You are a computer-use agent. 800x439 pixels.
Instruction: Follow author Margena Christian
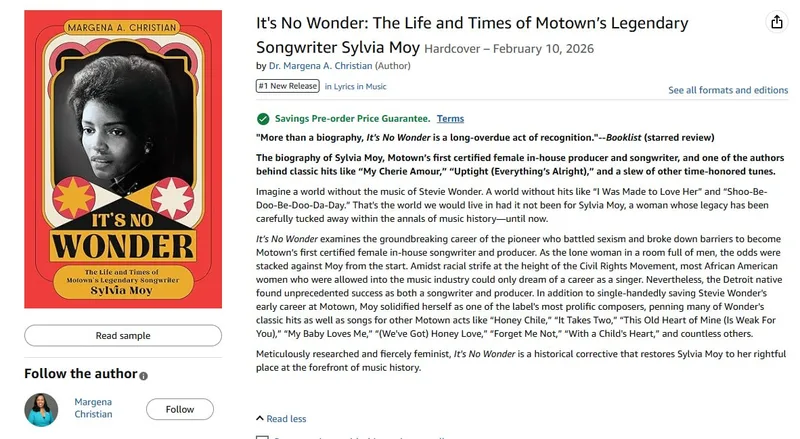click(180, 409)
